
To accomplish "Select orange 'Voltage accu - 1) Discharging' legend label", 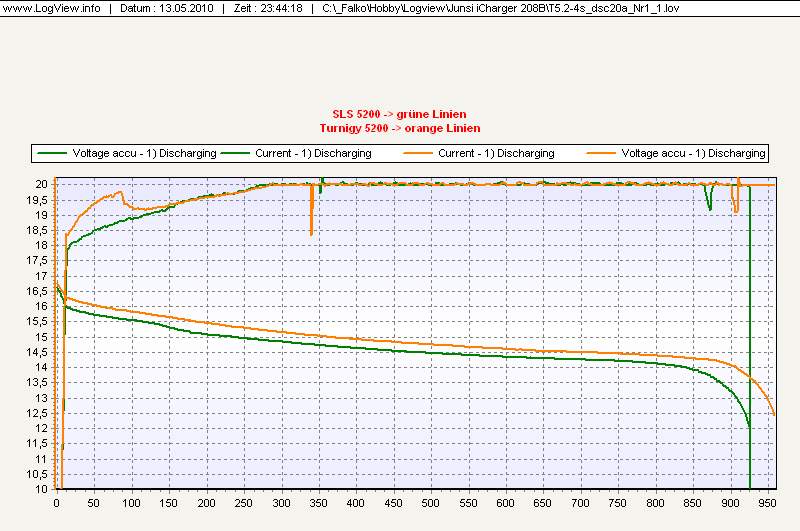I will point(693,153).
